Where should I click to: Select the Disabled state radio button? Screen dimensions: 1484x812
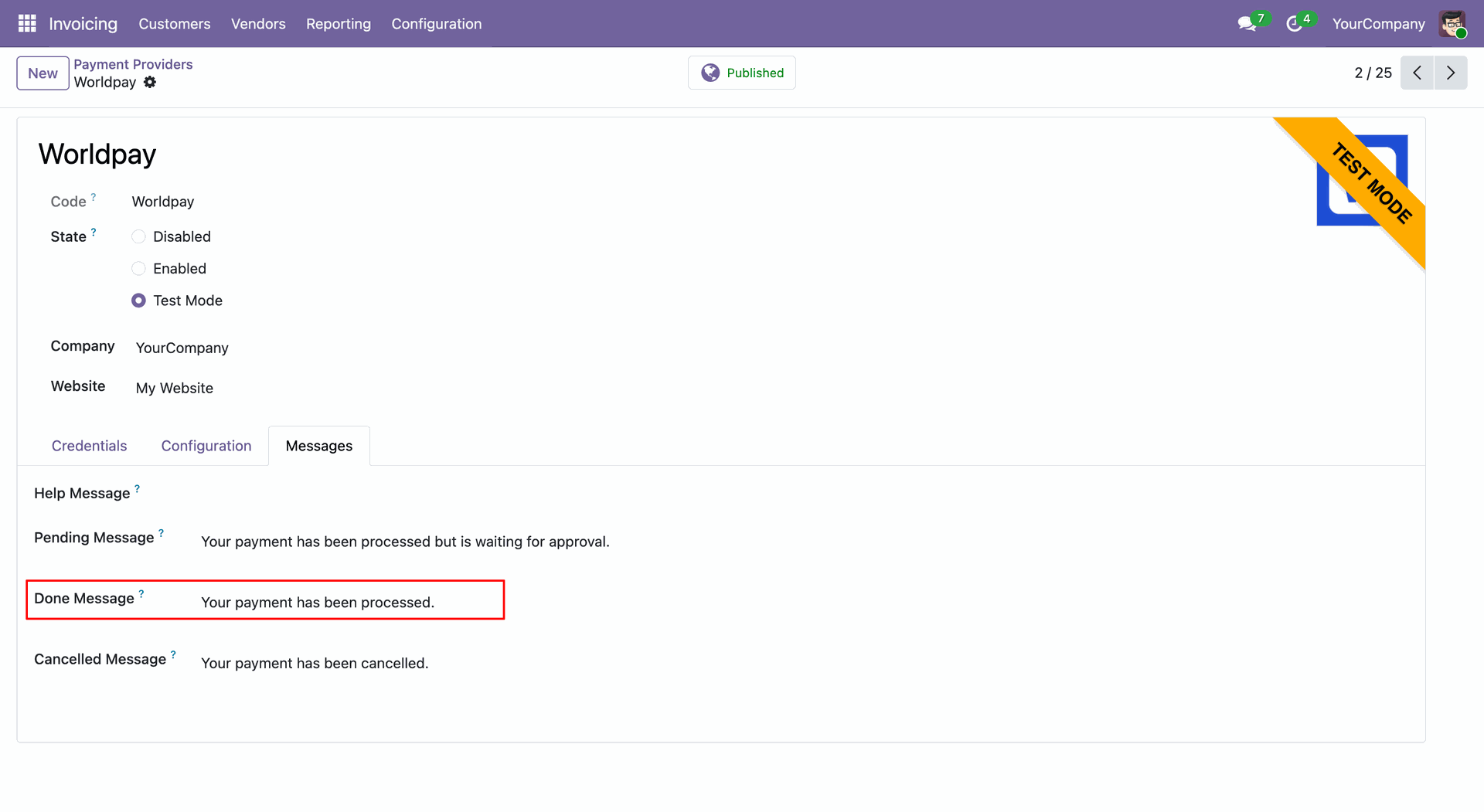click(x=138, y=236)
